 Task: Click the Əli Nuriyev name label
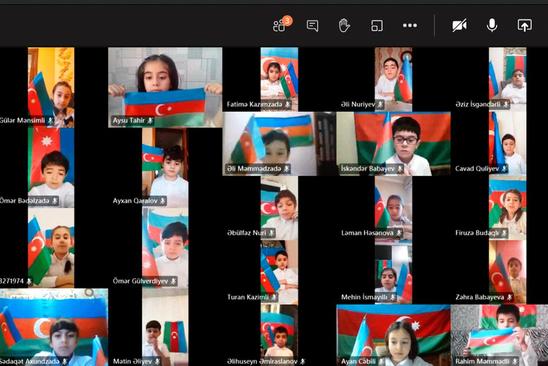[358, 104]
